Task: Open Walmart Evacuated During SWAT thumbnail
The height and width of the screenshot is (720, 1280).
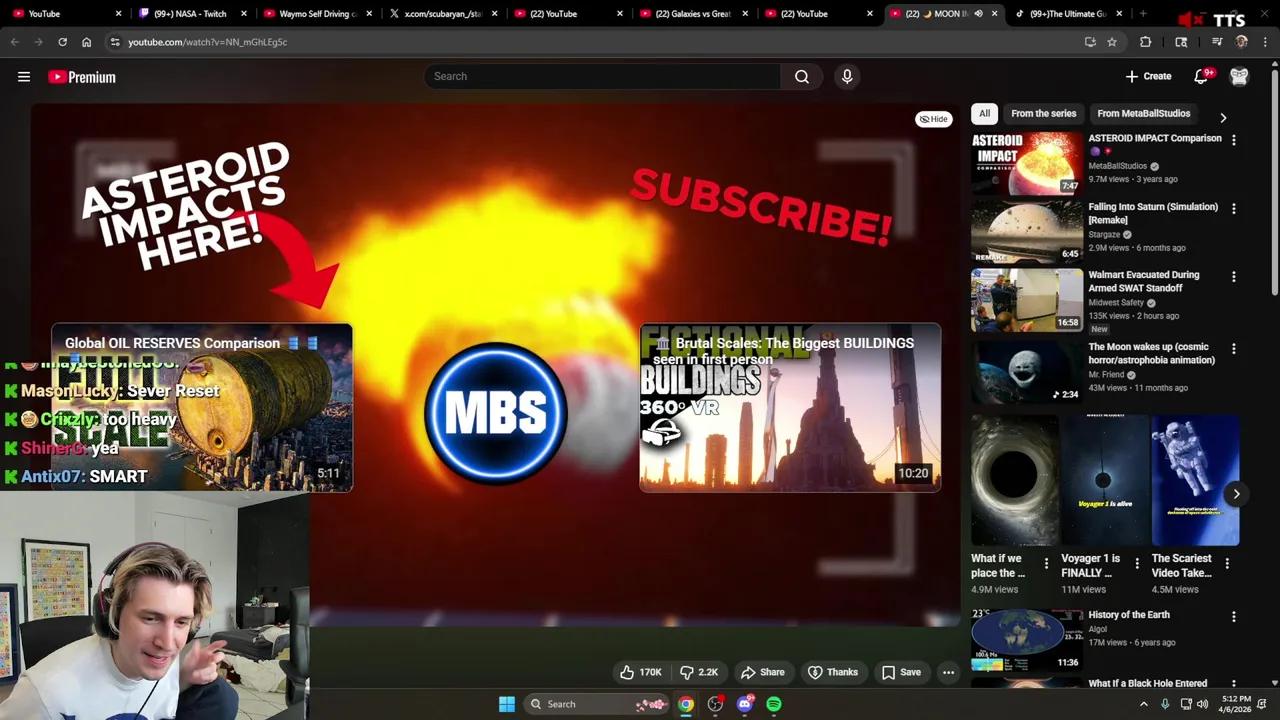Action: [x=1027, y=300]
